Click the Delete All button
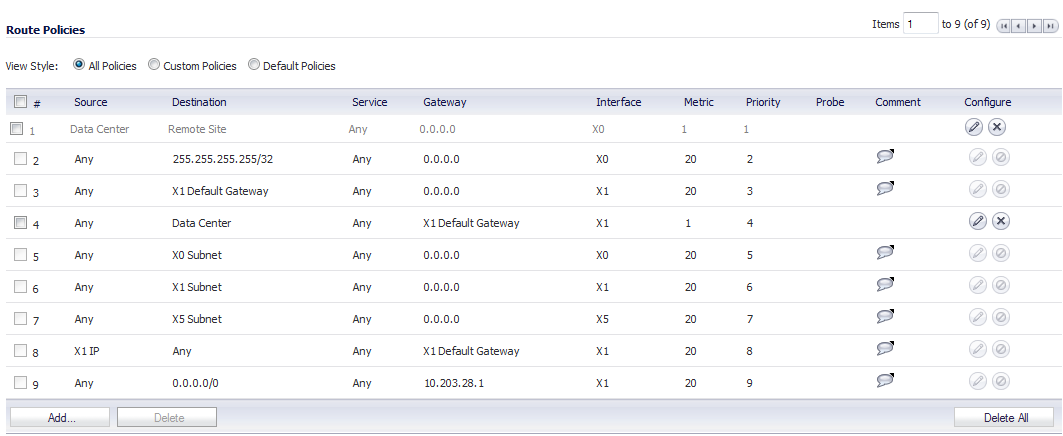 click(x=1003, y=417)
